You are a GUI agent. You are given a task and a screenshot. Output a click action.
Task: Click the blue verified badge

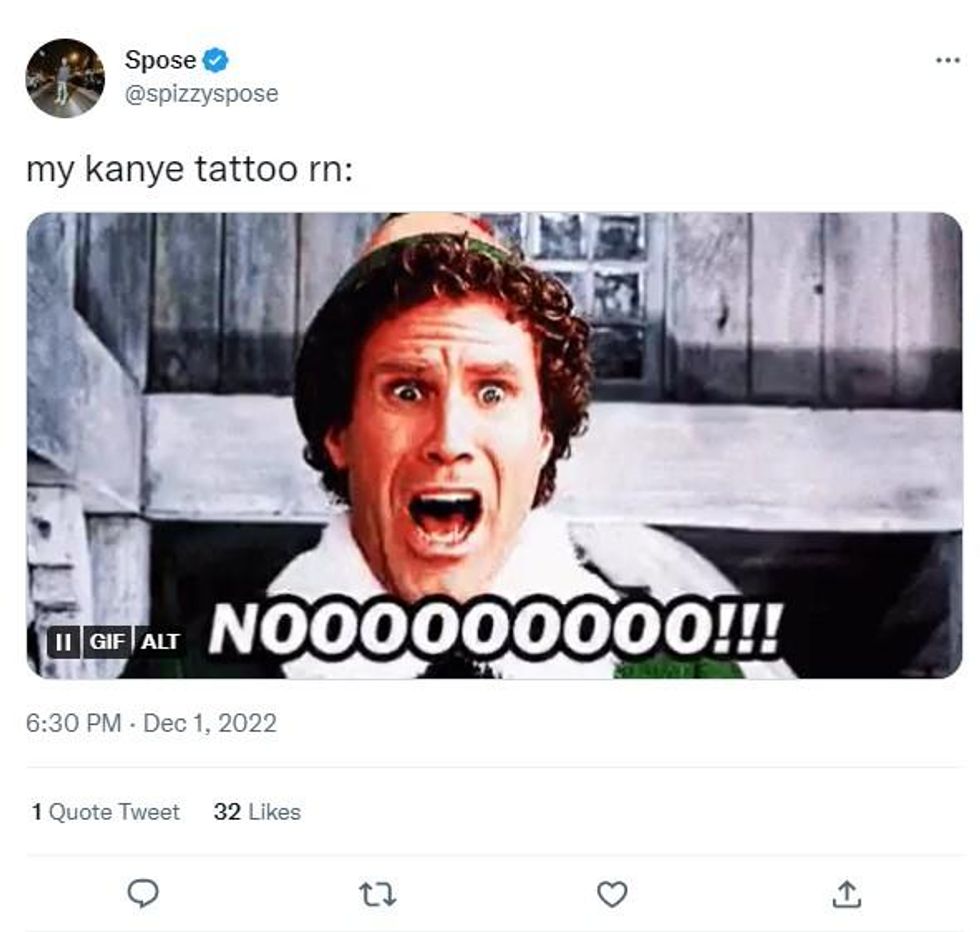tap(216, 60)
